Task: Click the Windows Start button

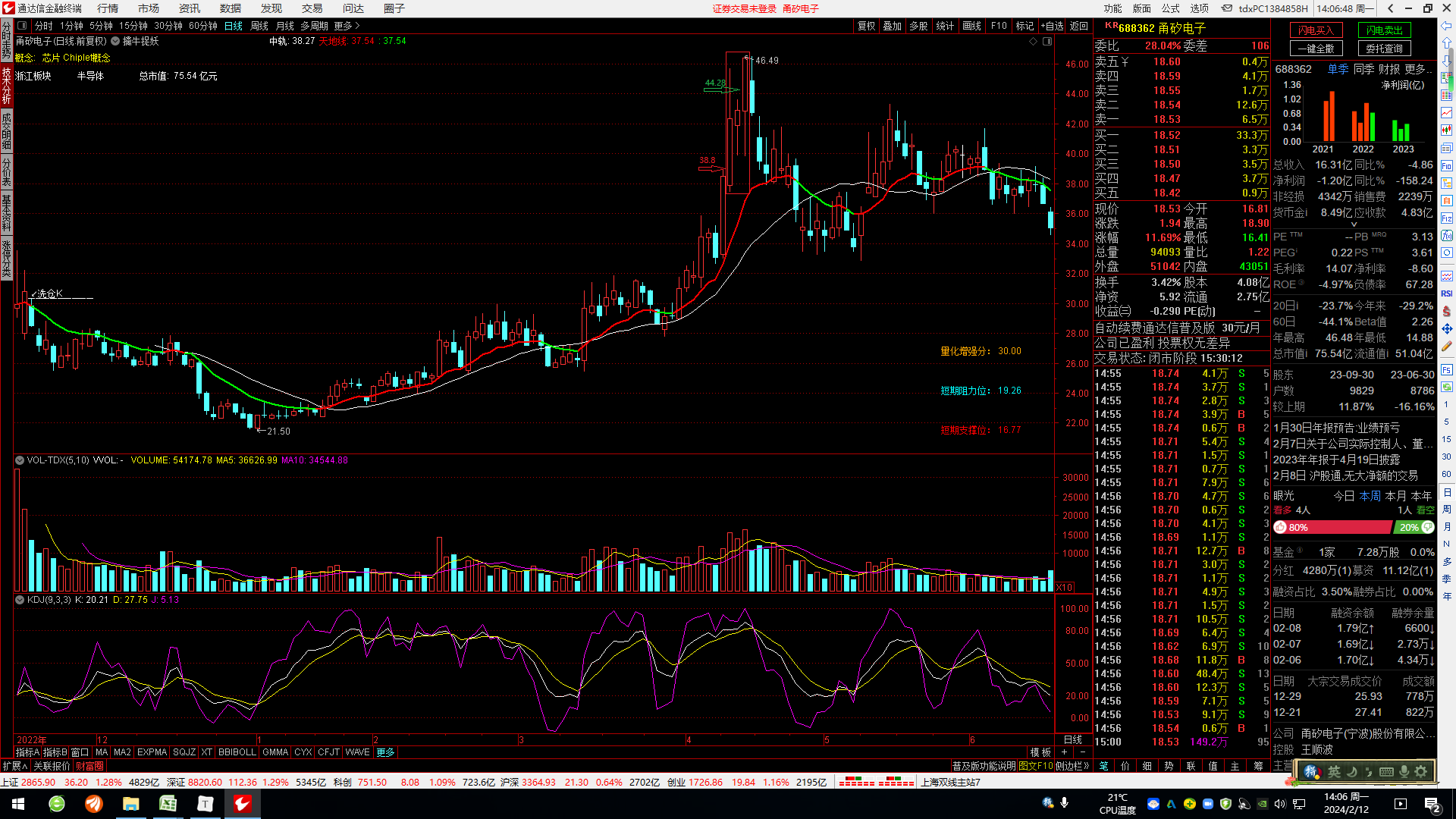Action: click(17, 804)
